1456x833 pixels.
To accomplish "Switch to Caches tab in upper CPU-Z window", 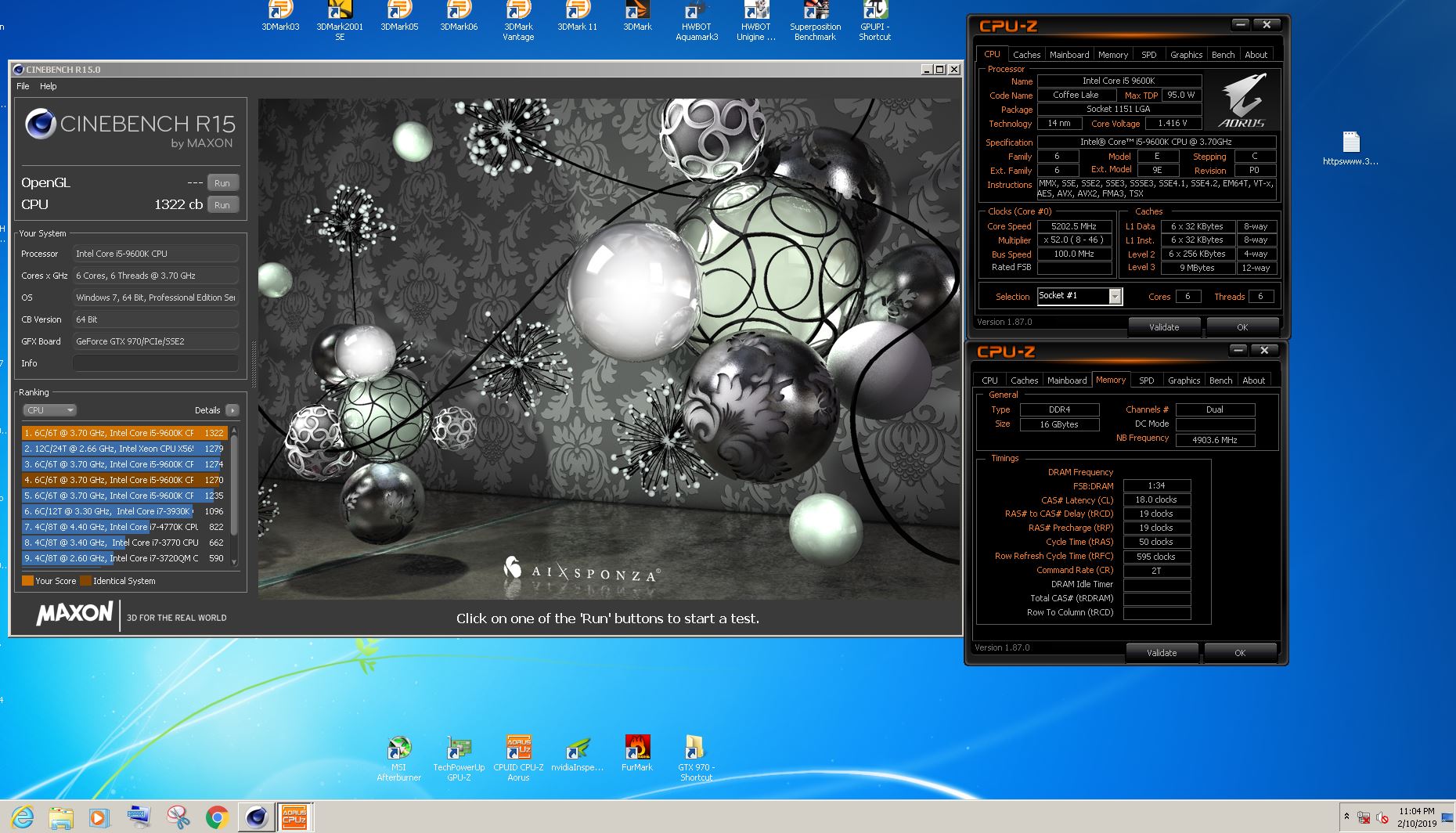I will tap(1026, 55).
